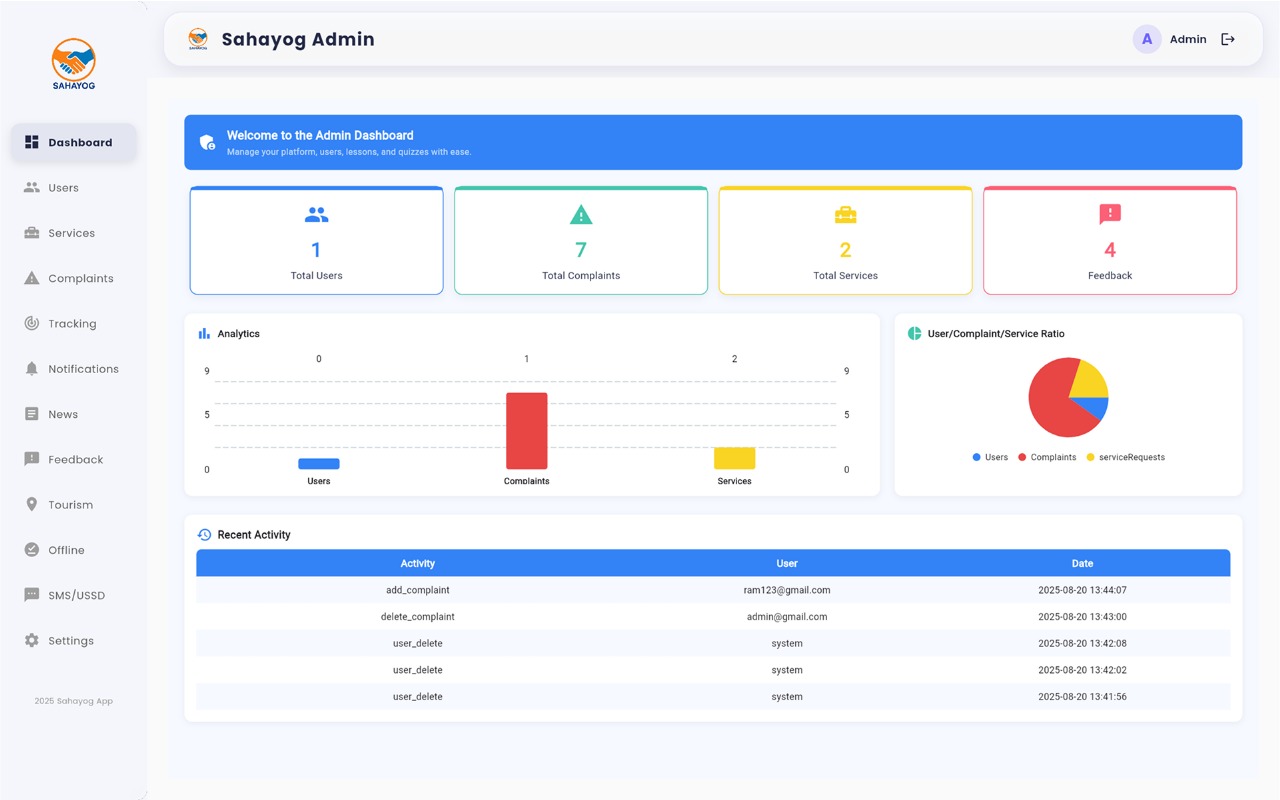Click the Sahayog logo in sidebar
The image size is (1280, 800).
click(74, 63)
